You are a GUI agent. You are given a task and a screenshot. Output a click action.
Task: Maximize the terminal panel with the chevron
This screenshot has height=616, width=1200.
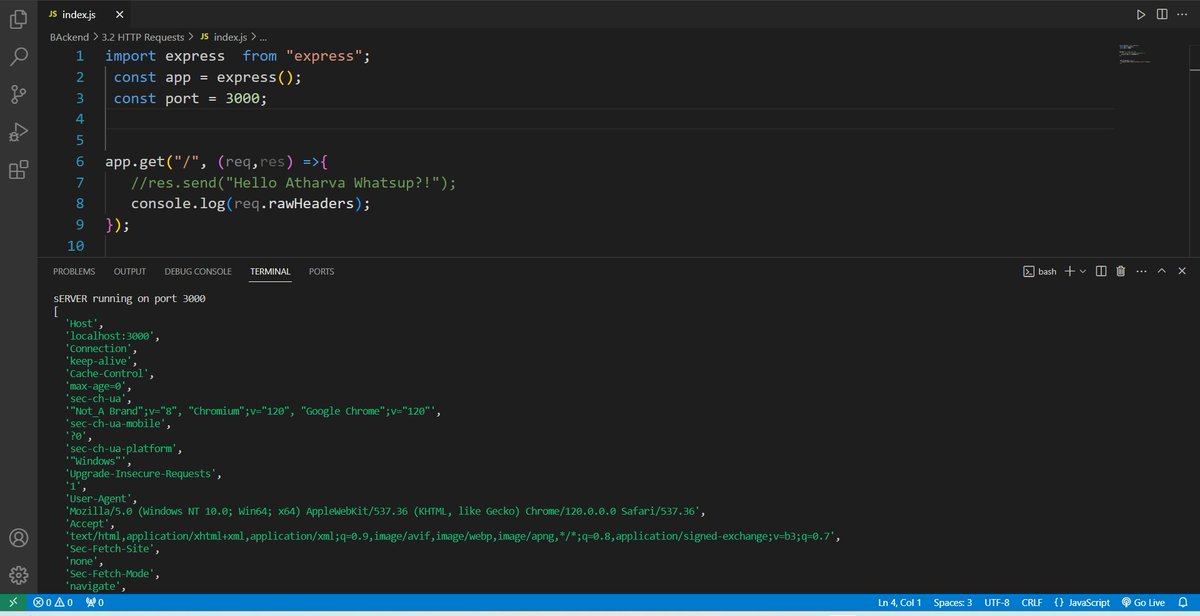[x=1161, y=270]
